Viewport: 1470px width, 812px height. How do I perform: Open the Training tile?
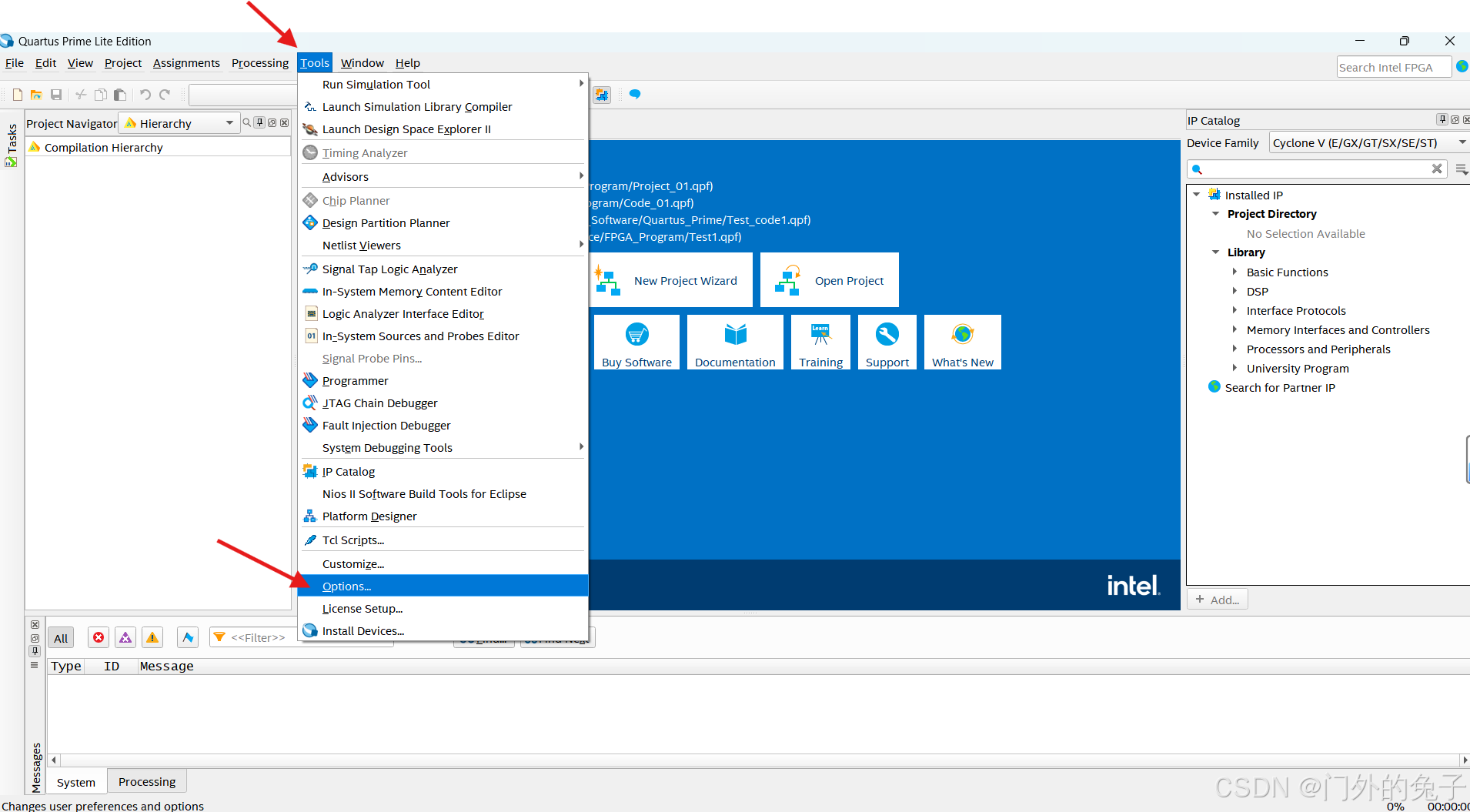point(820,343)
